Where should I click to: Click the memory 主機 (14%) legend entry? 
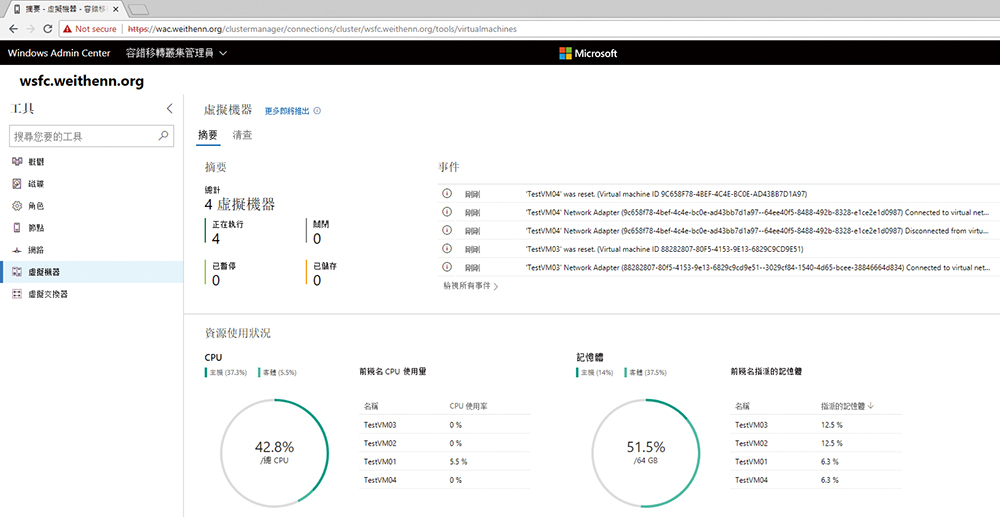[595, 372]
